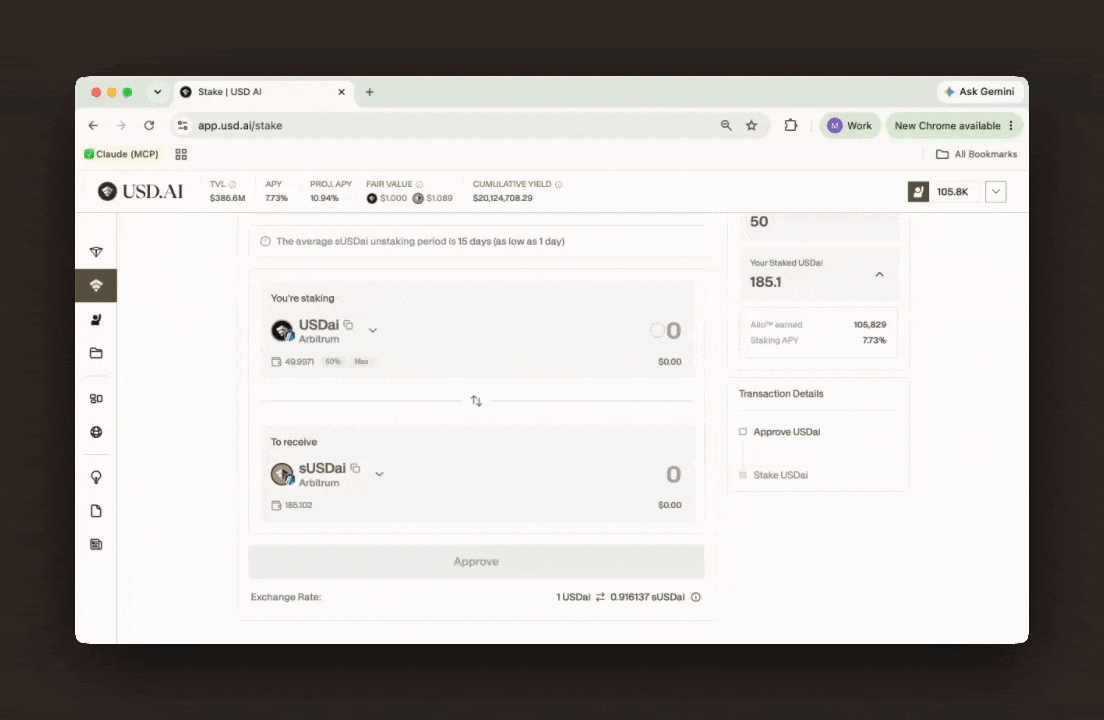1104x720 pixels.
Task: Reload the page
Action: [149, 125]
